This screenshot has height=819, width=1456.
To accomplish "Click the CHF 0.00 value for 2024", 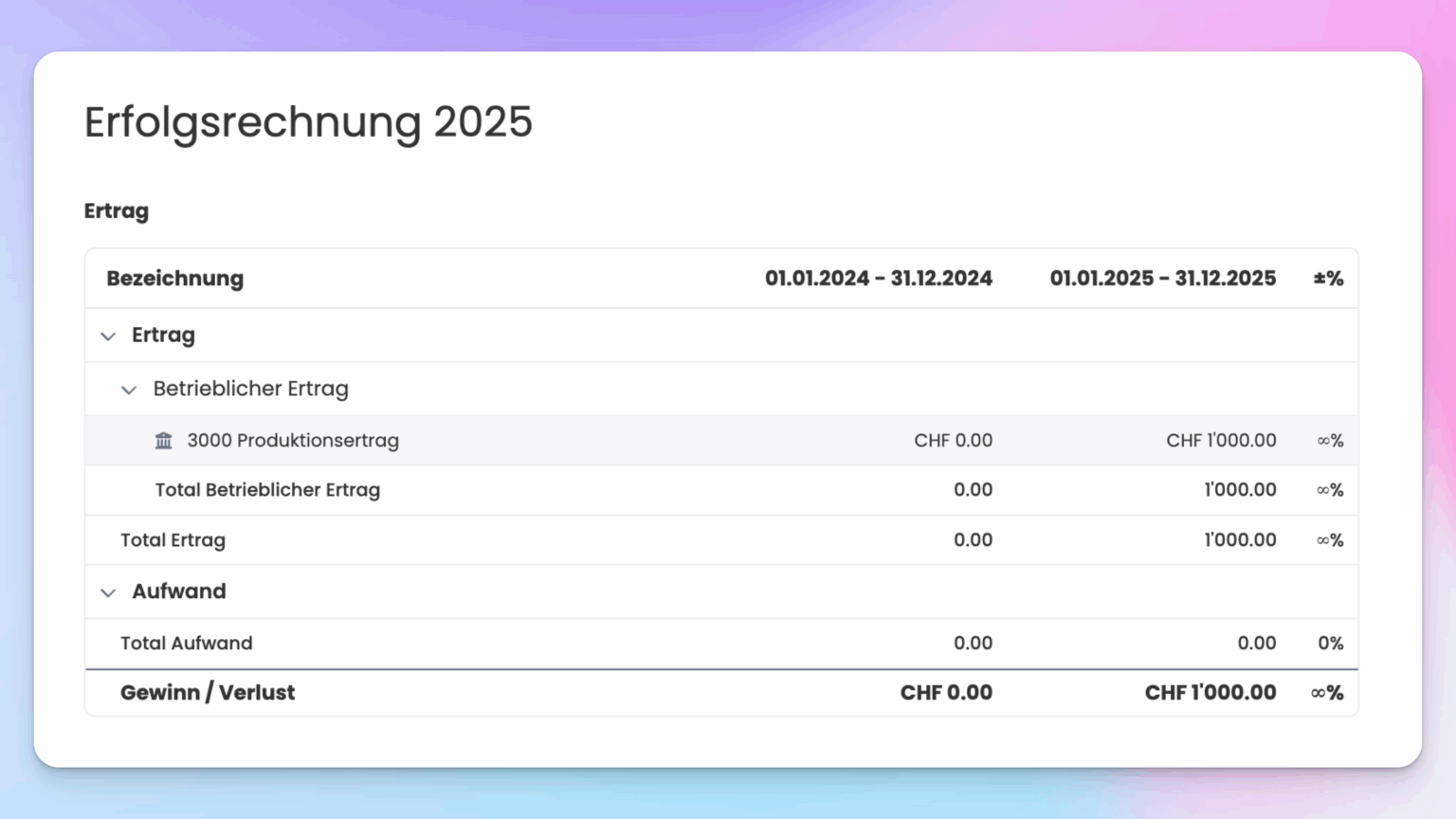I will tap(953, 440).
